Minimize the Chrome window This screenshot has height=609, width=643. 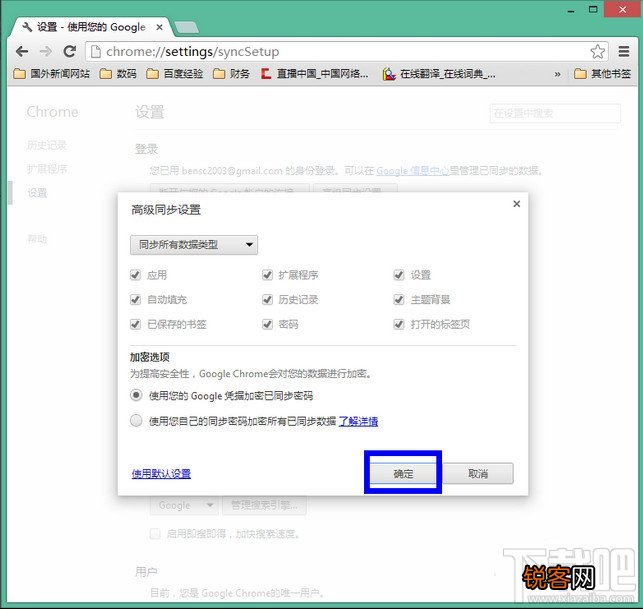point(571,10)
